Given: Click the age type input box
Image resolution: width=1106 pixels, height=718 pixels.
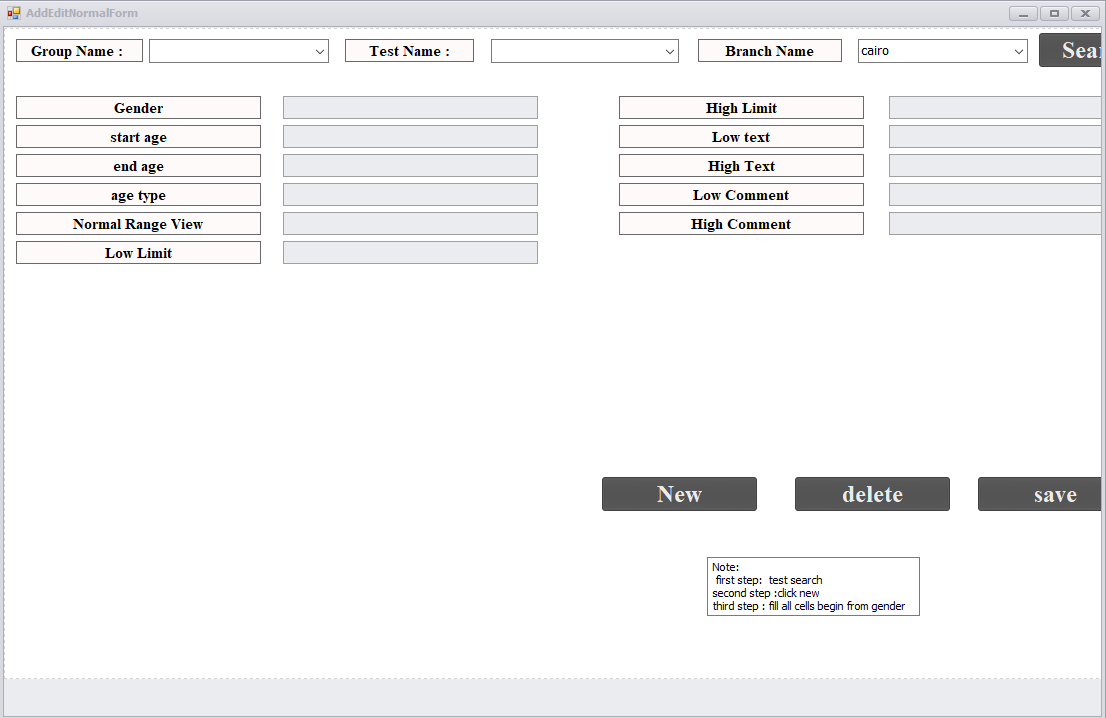Looking at the screenshot, I should point(410,195).
